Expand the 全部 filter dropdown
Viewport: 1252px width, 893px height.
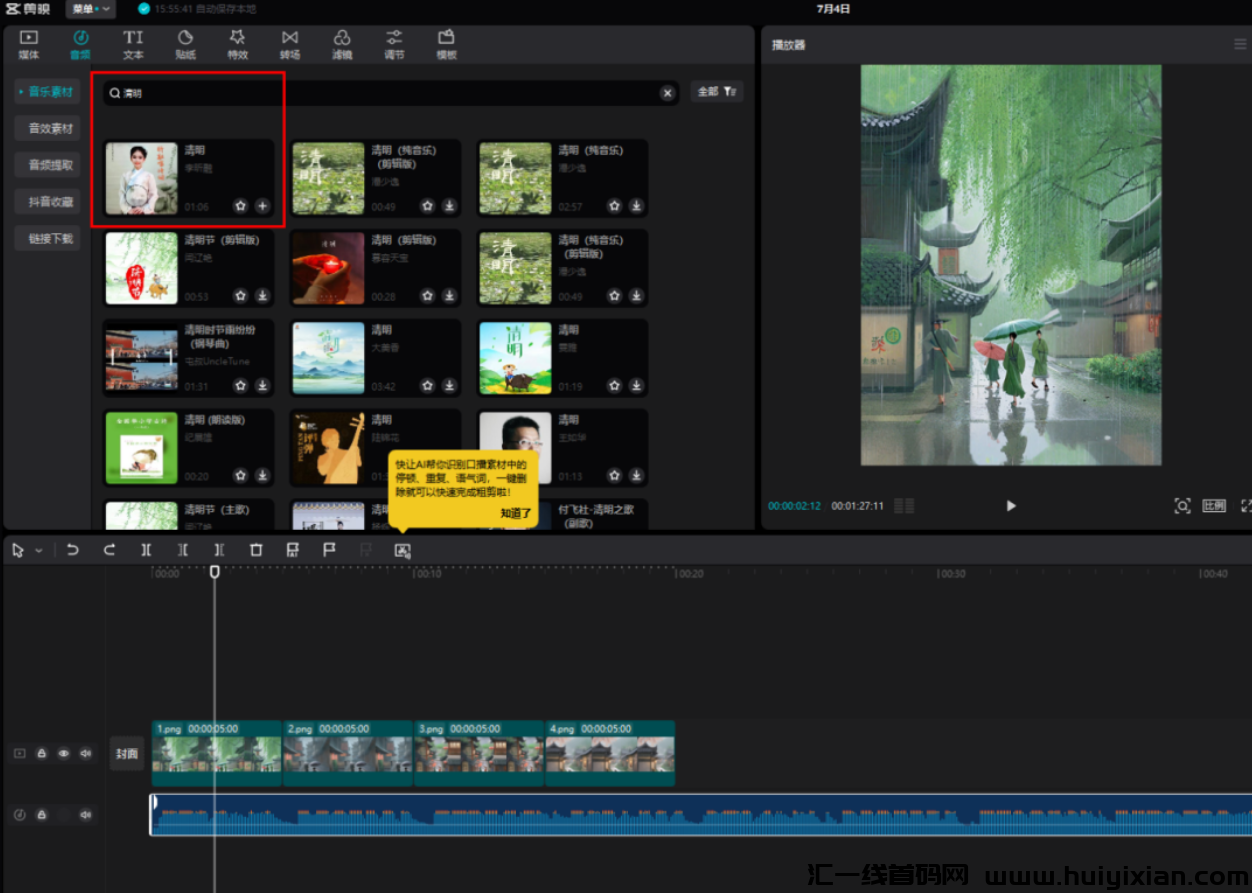pos(717,92)
